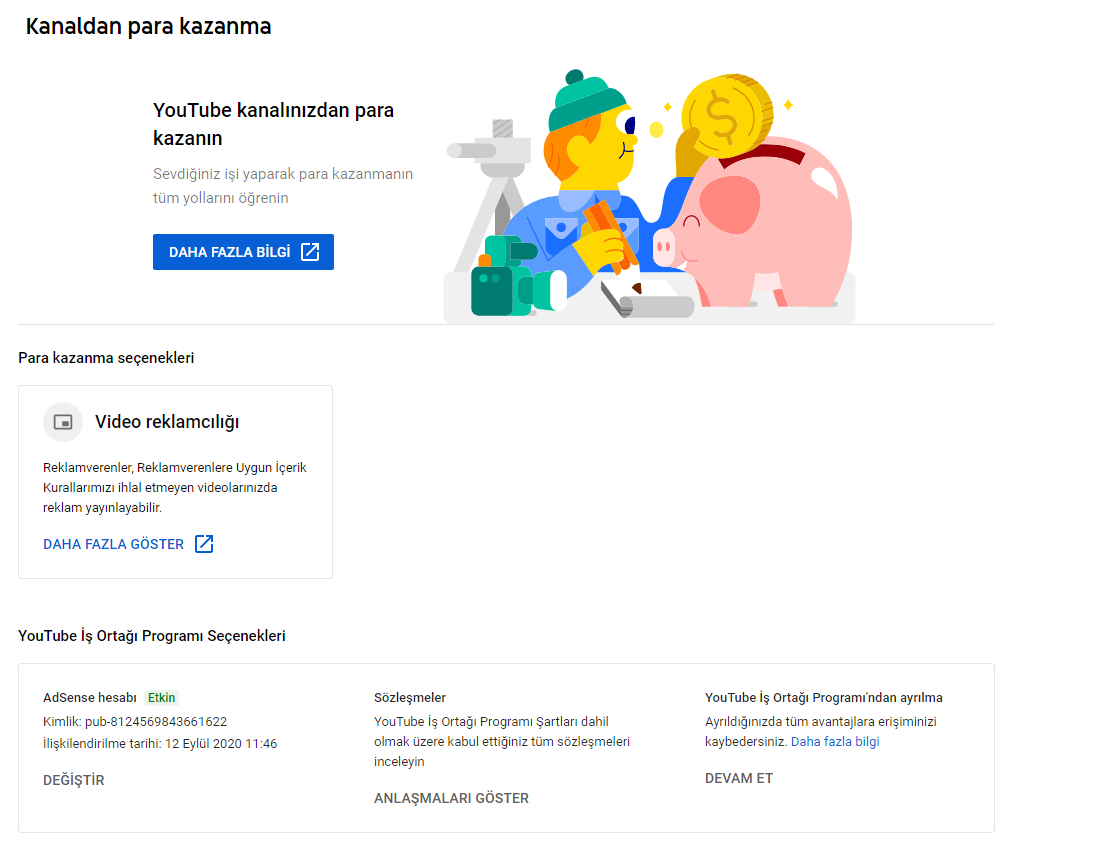The width and height of the screenshot is (1095, 863).
Task: Click the Kanaldan para kazanma heading
Action: point(148,27)
